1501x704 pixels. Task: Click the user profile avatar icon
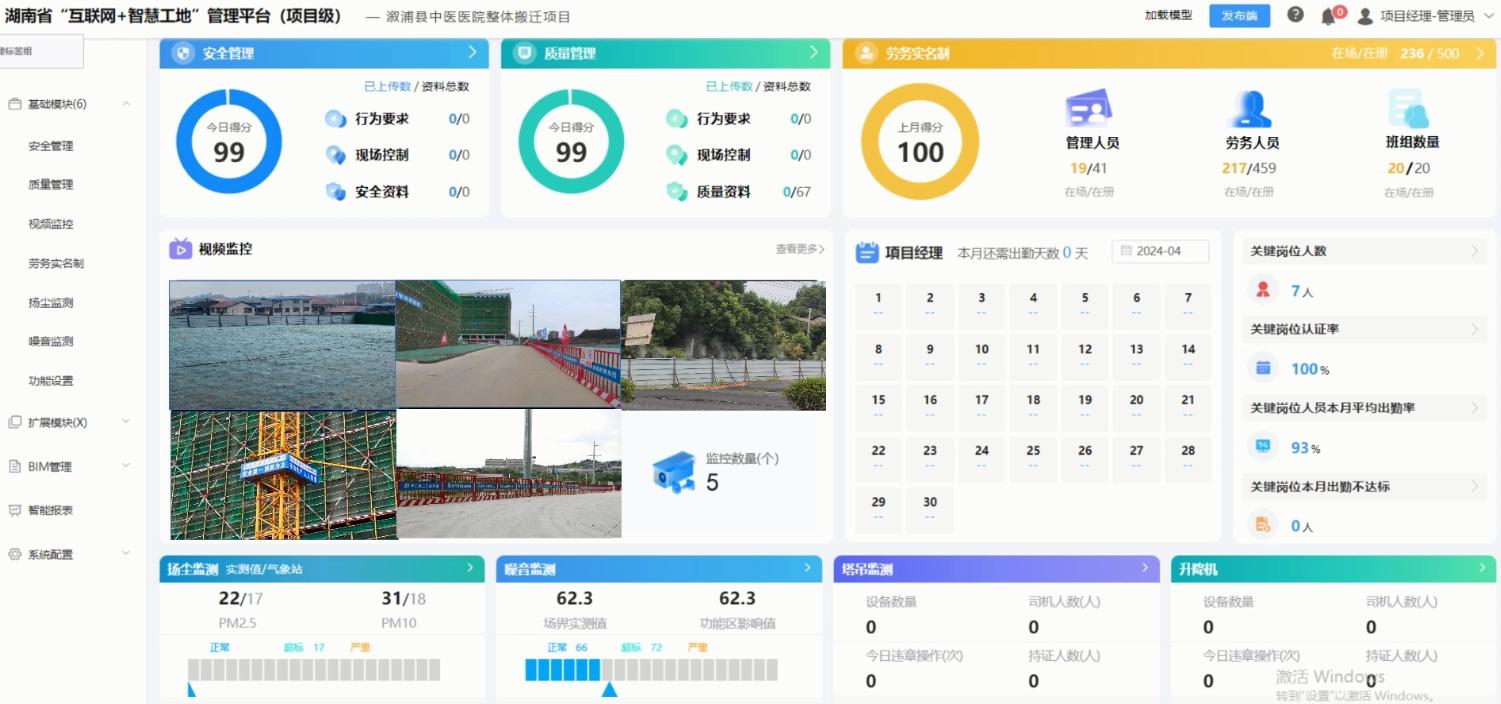(x=1365, y=16)
